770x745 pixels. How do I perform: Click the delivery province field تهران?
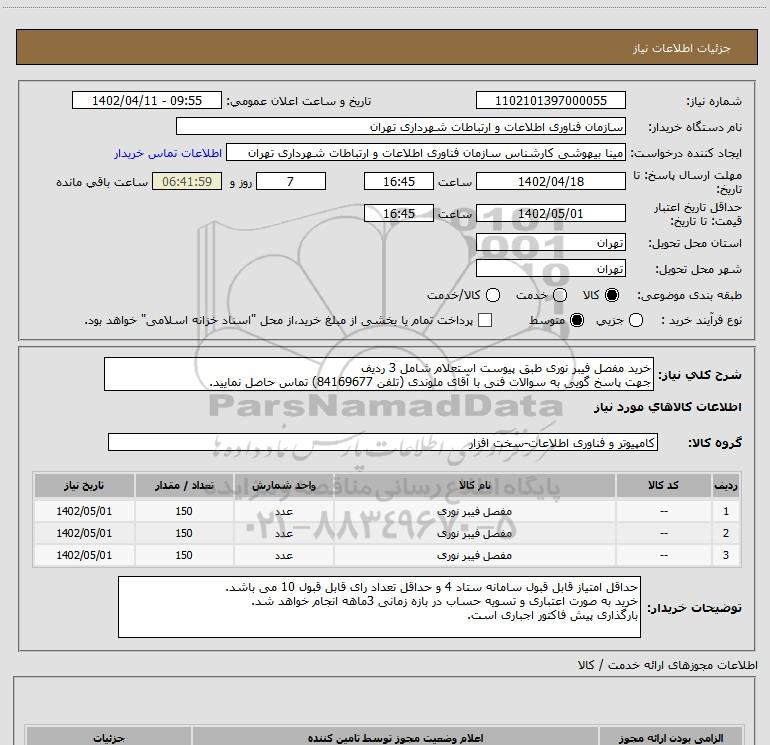point(550,243)
